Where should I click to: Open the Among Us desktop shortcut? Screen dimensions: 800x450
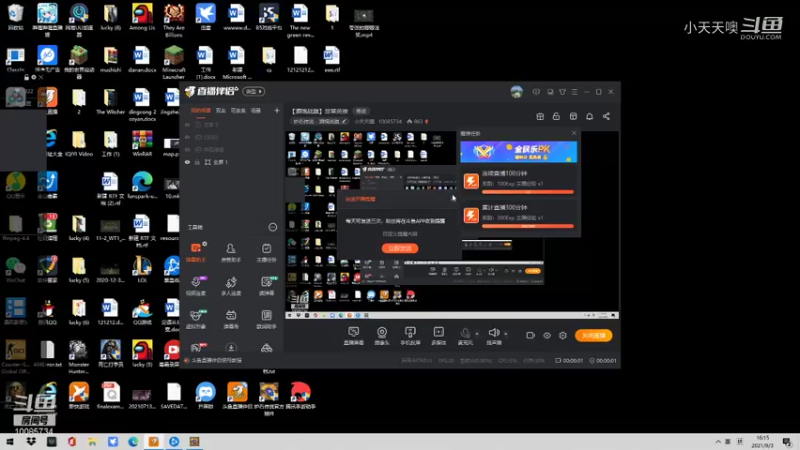tap(142, 18)
